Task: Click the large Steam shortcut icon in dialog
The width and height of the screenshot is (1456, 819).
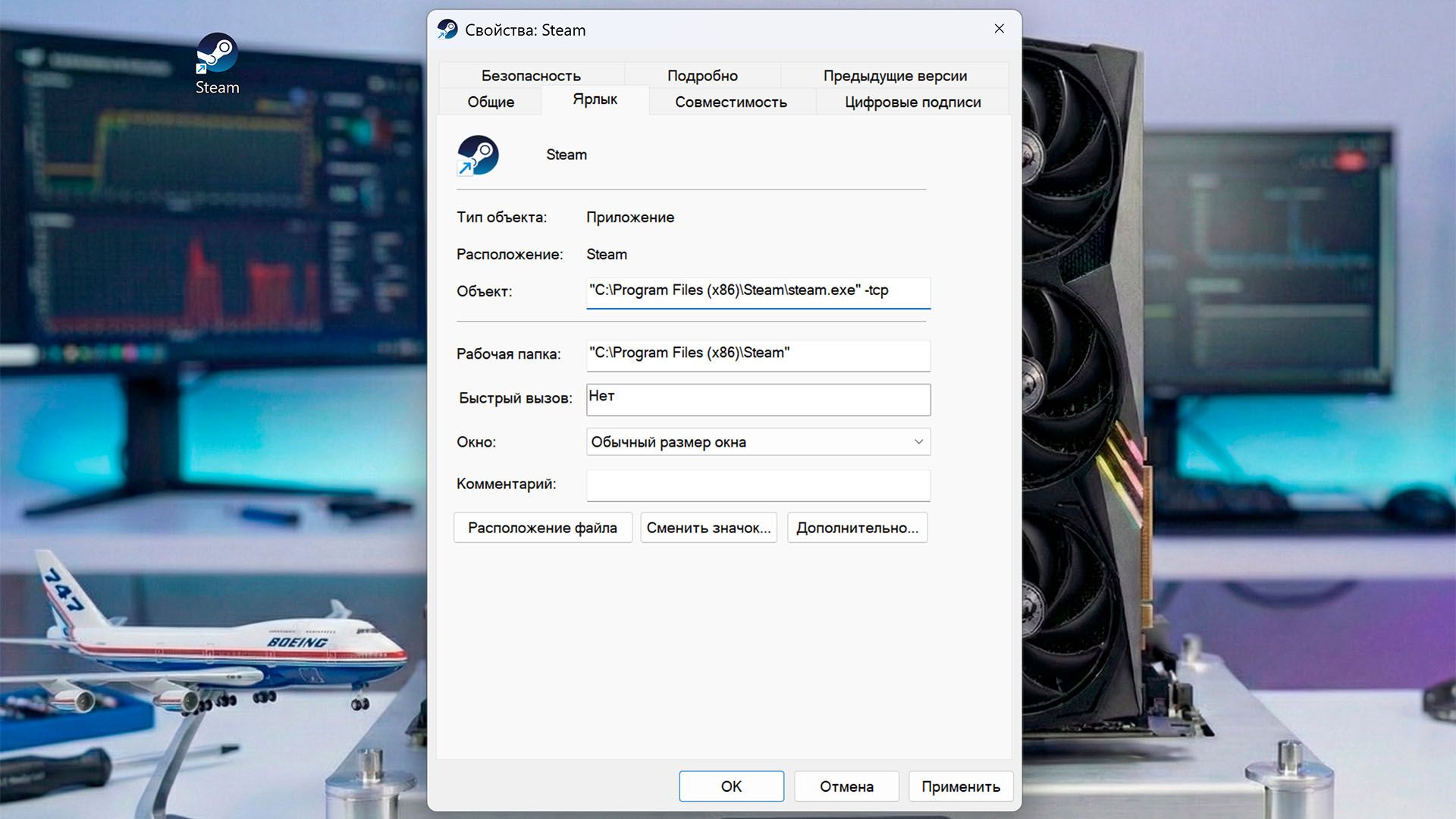Action: 478,155
